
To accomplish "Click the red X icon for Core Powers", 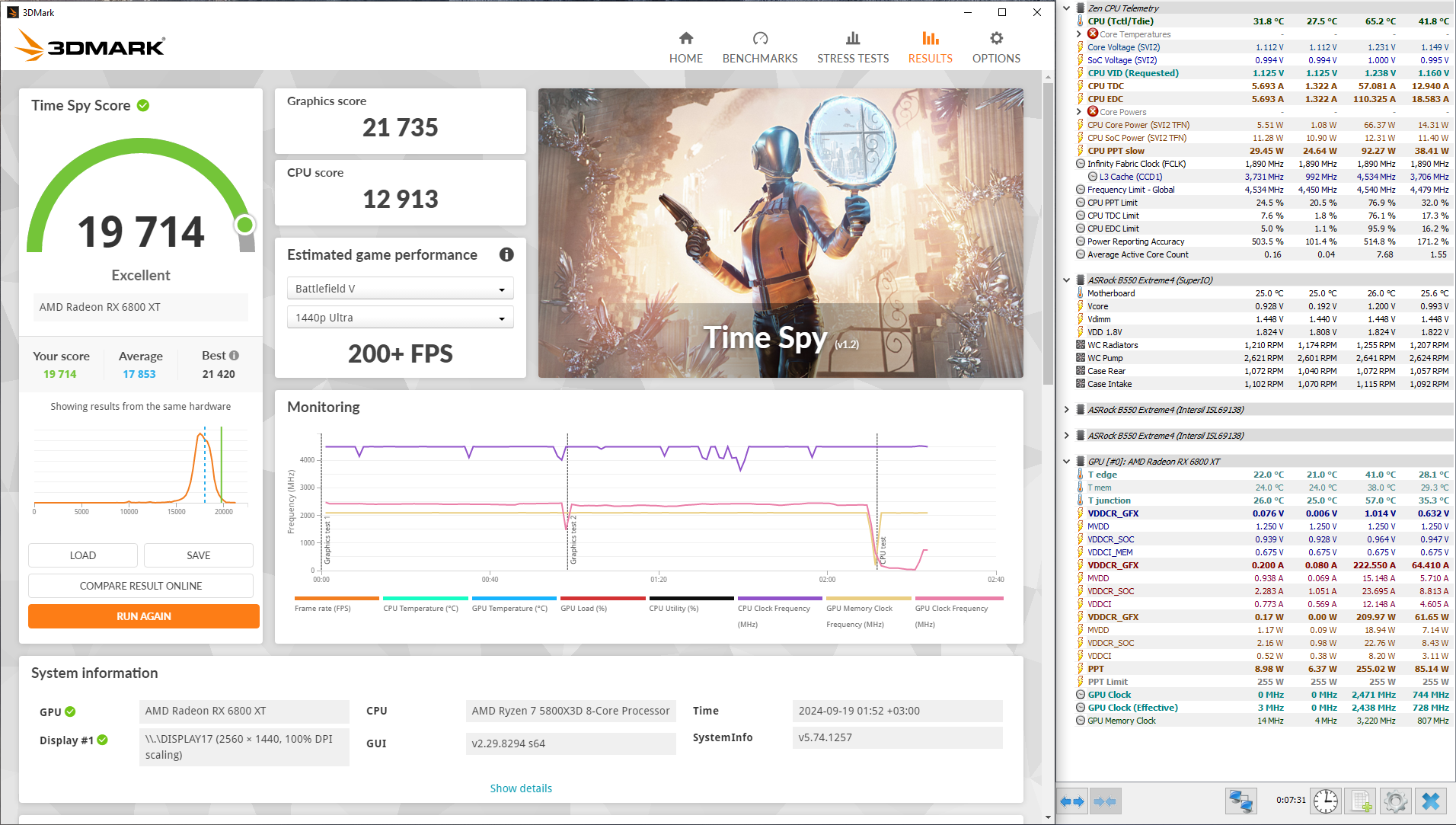I will coord(1093,111).
